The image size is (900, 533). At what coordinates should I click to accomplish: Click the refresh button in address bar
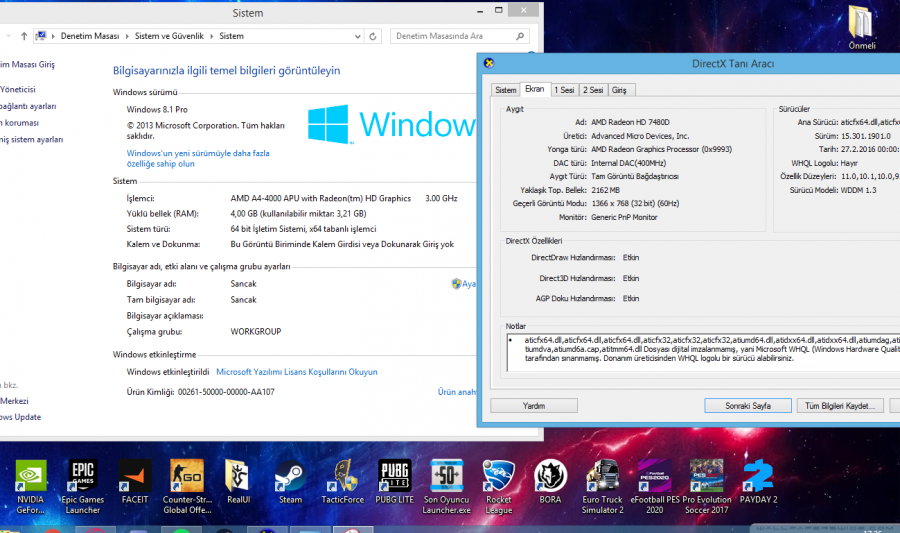[x=373, y=36]
